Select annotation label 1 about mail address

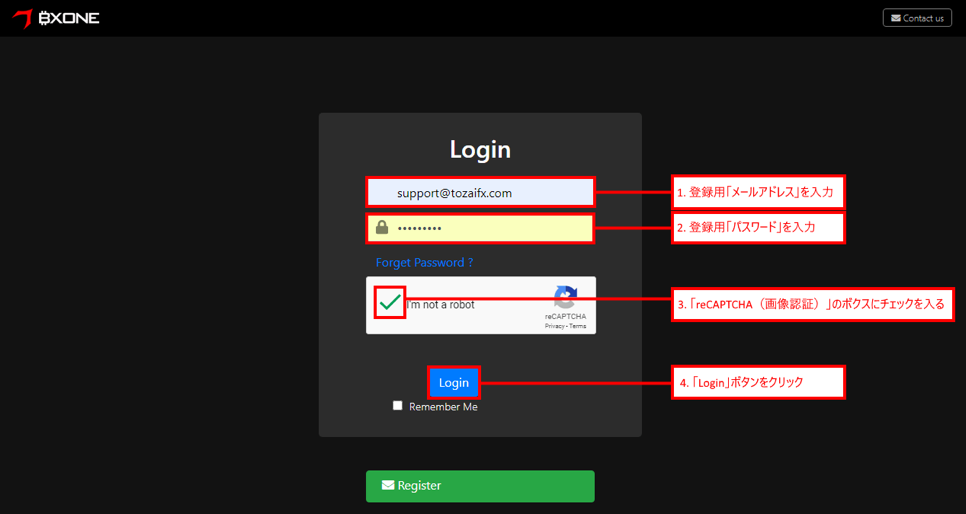[x=758, y=192]
